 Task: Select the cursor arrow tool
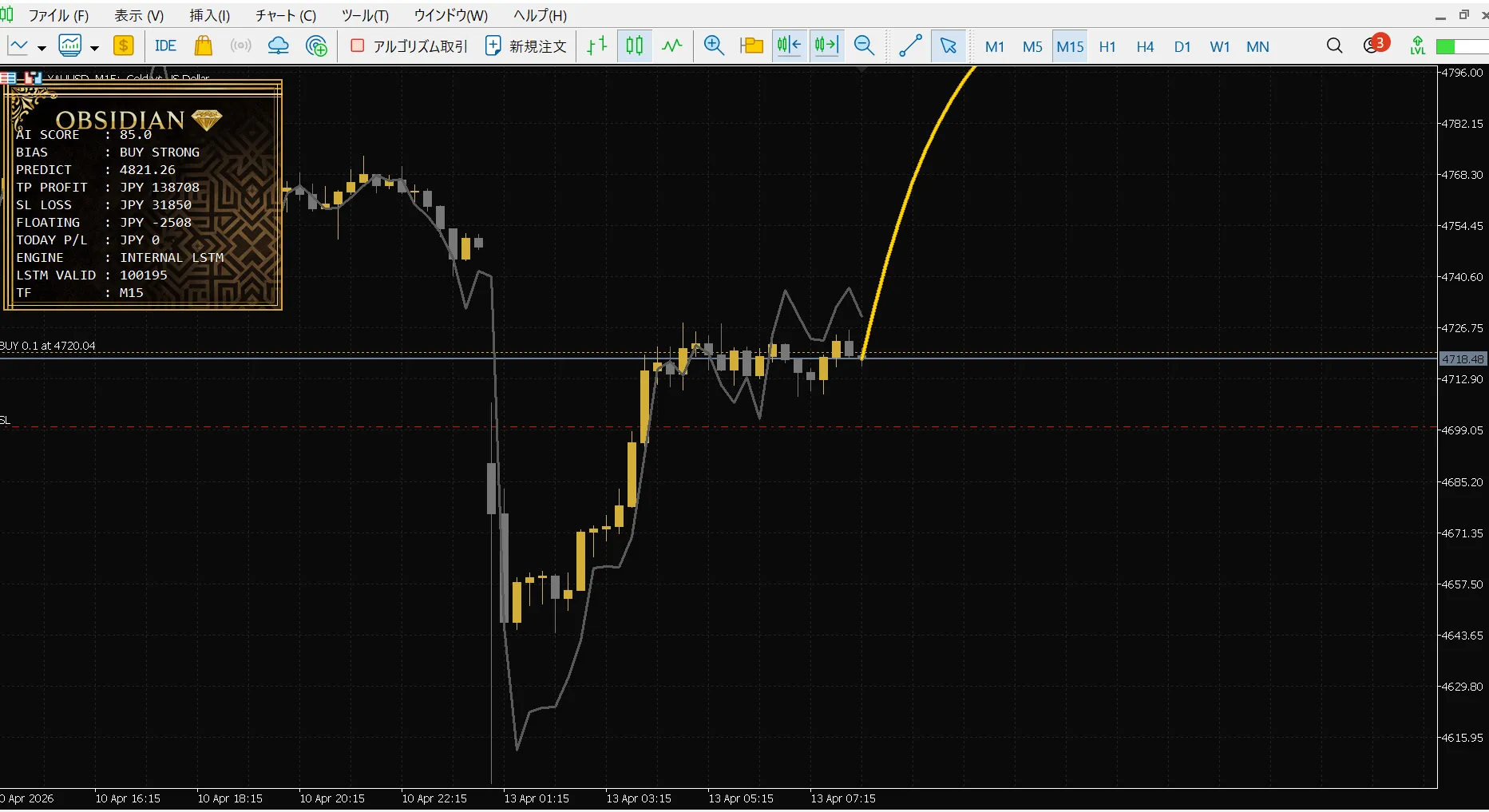[948, 46]
